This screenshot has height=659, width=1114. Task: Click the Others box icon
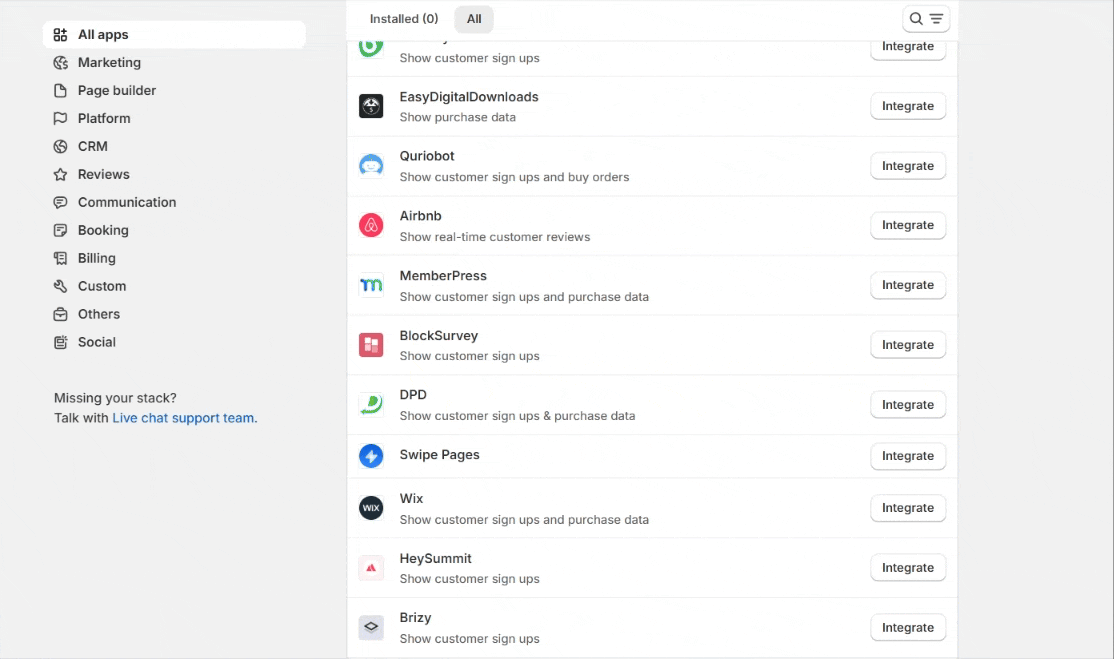tap(60, 314)
